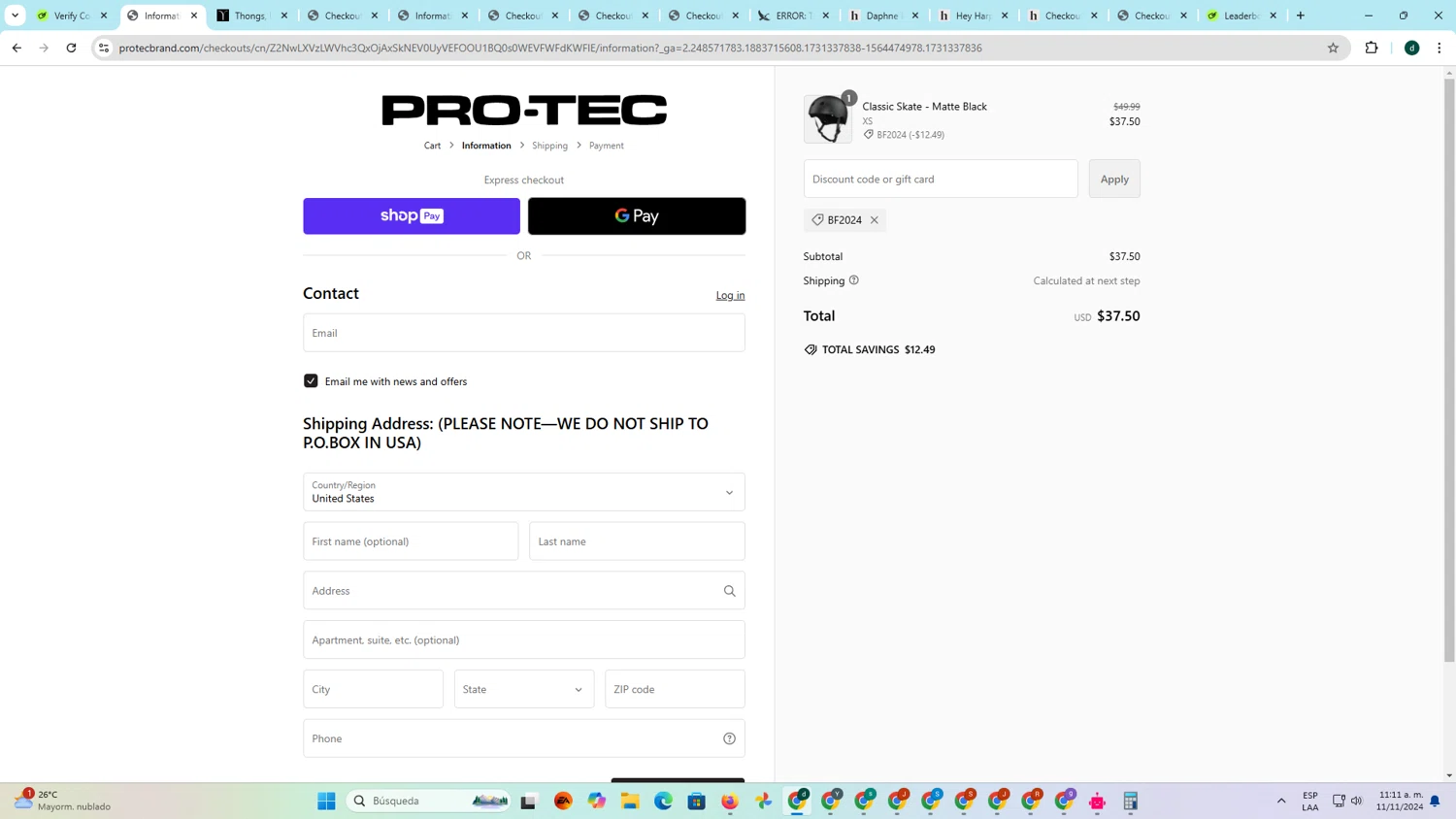Image resolution: width=1456 pixels, height=819 pixels.
Task: Open Microsoft Edge from the taskbar
Action: (663, 801)
